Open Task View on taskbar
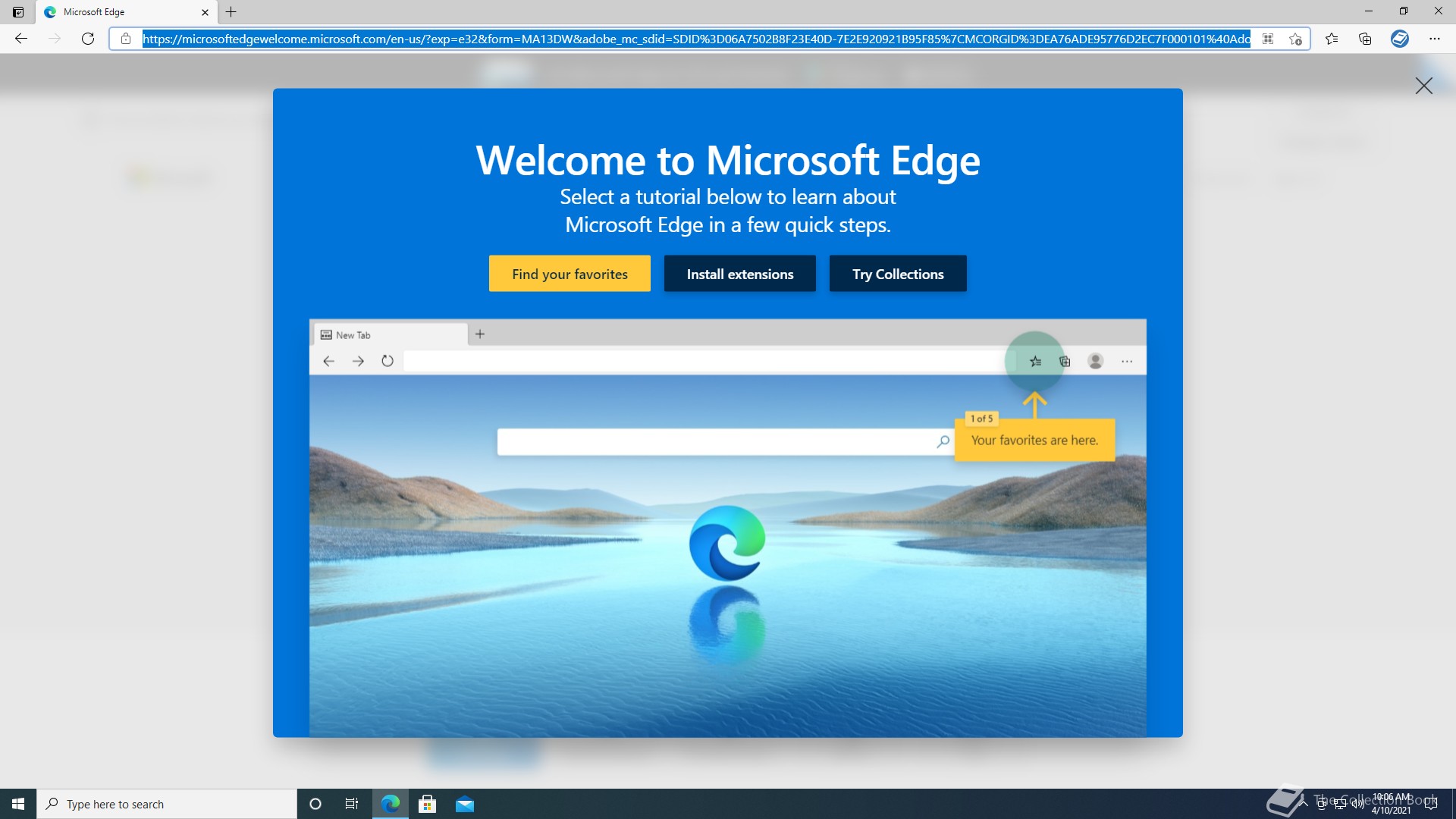Screen dimensions: 1456x819 [352, 804]
